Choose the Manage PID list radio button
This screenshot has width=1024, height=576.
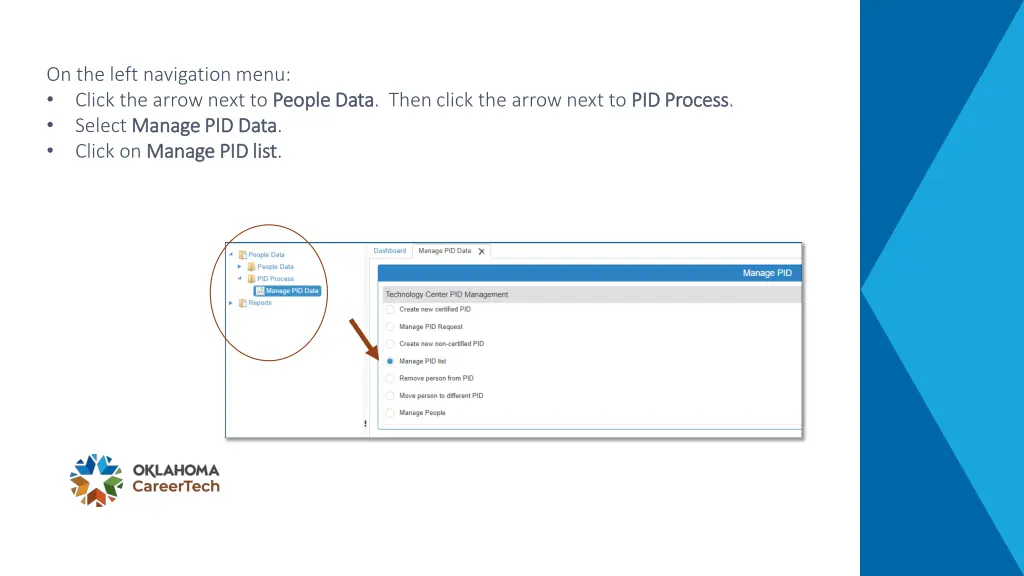tap(390, 361)
